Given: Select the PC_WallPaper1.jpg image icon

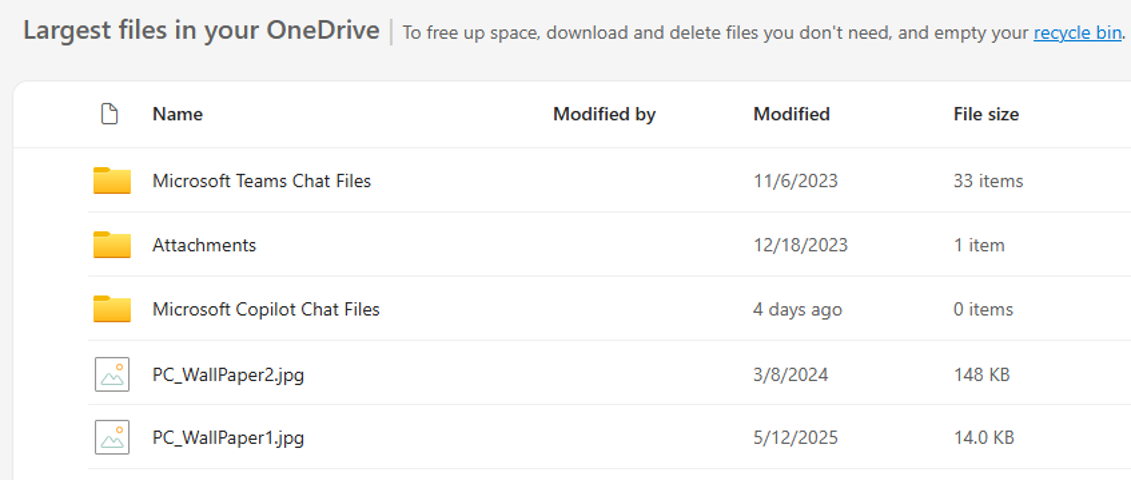Looking at the screenshot, I should [x=112, y=437].
